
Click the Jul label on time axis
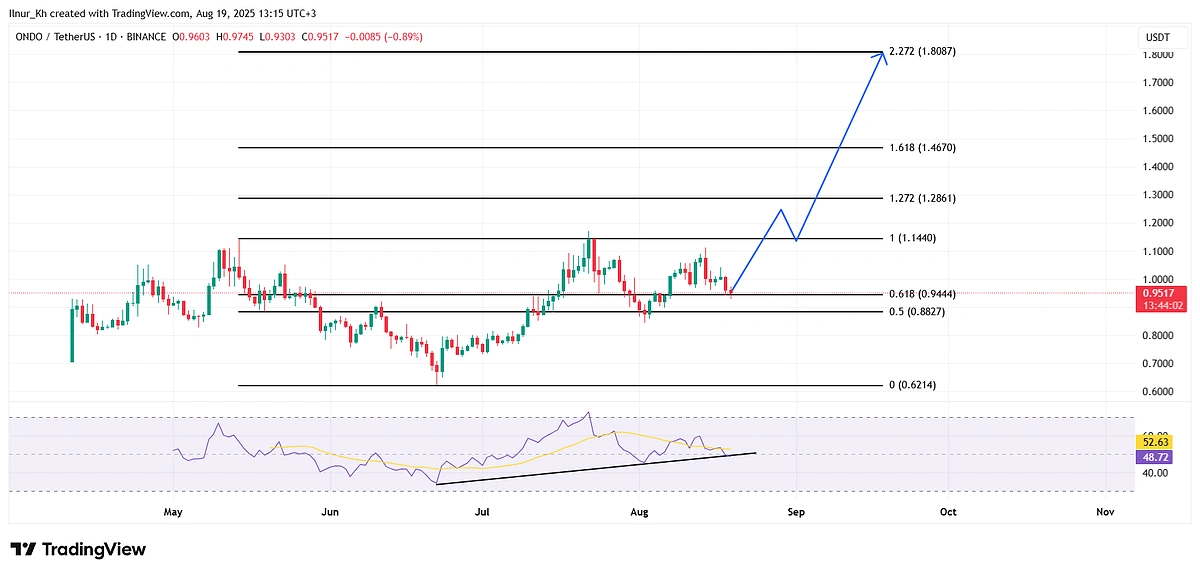point(483,512)
